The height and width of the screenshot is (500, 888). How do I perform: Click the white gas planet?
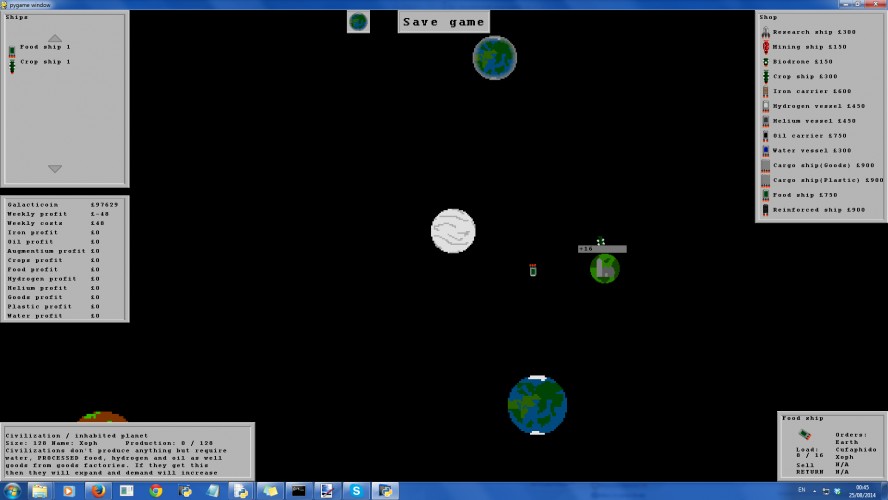point(453,231)
